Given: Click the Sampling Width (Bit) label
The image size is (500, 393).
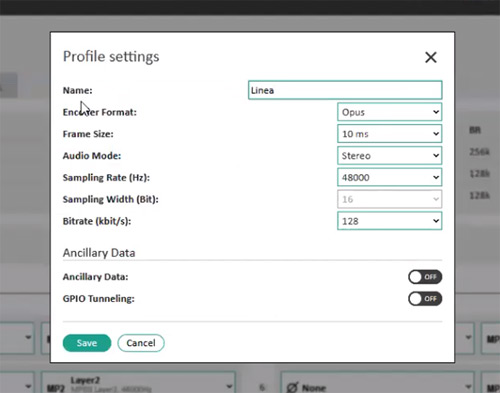Looking at the screenshot, I should pyautogui.click(x=110, y=199).
